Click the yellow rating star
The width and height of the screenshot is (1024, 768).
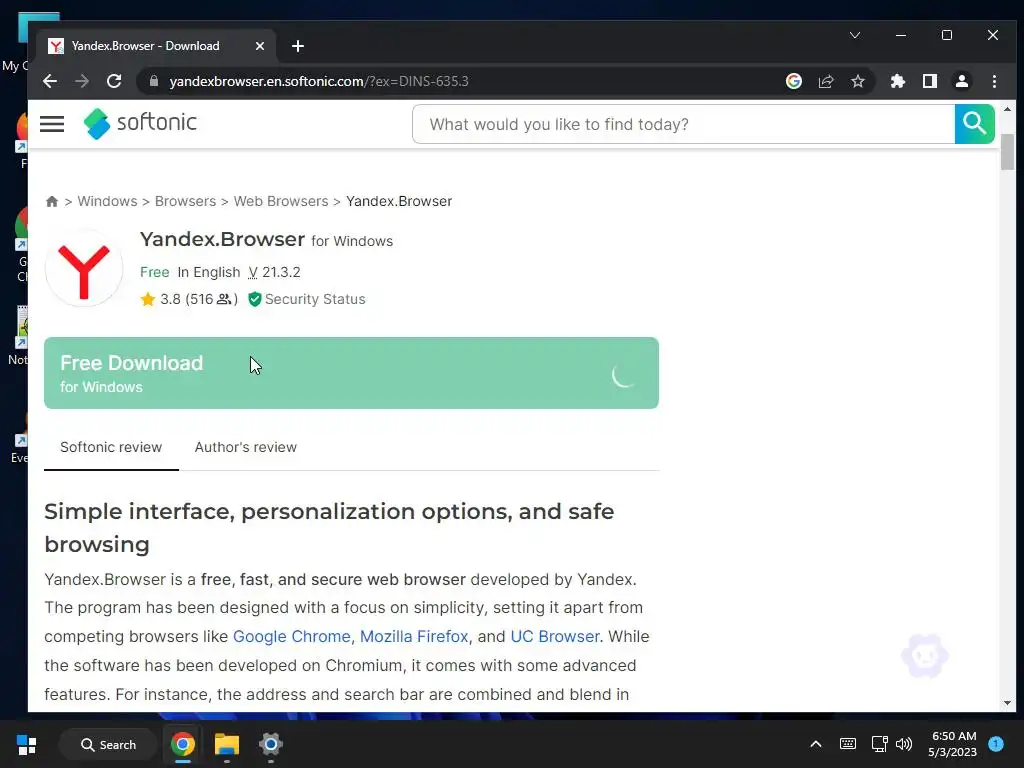coord(148,299)
